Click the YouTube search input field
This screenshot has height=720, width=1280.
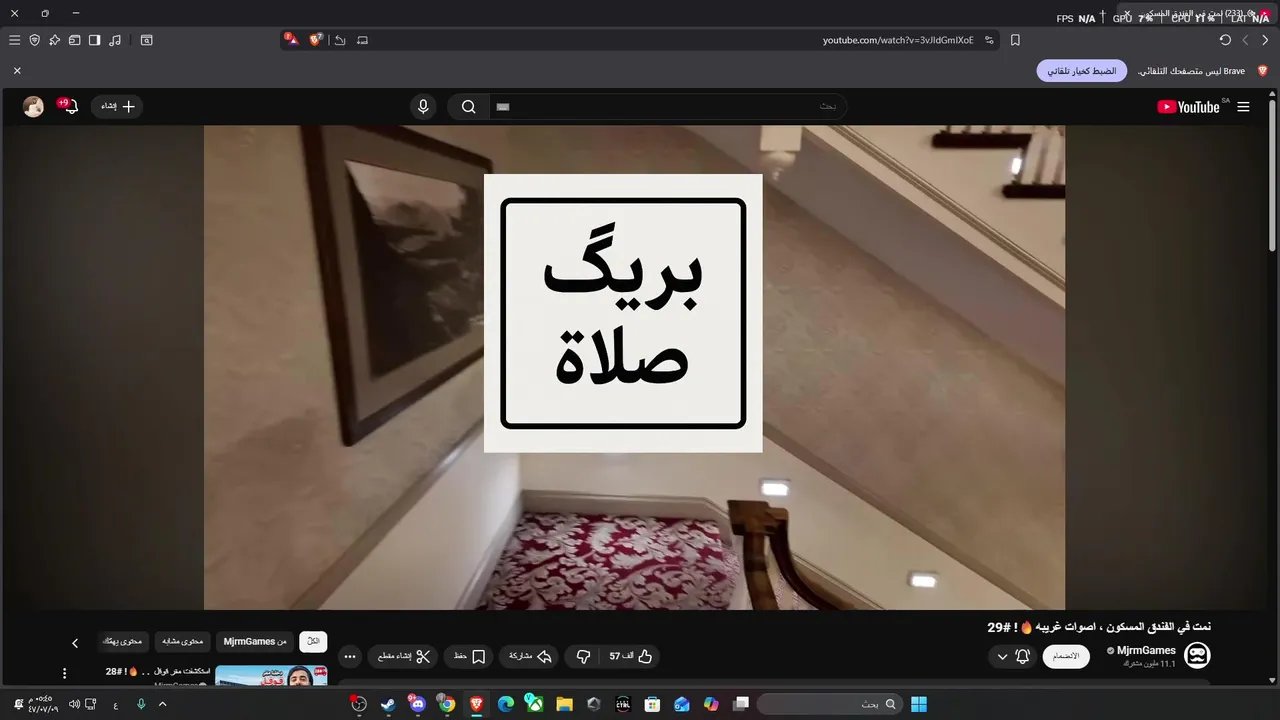tap(668, 107)
